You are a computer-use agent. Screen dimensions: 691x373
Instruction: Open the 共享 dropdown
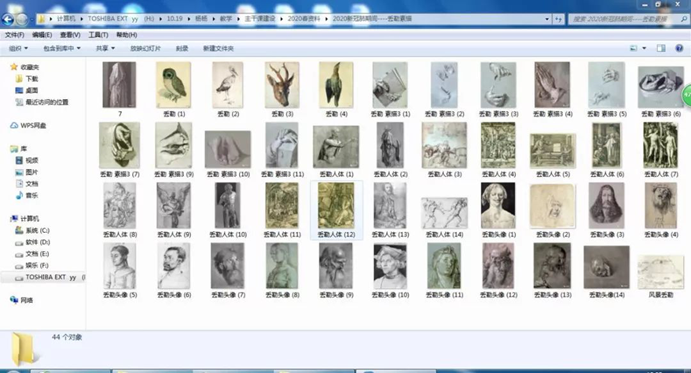coord(105,48)
